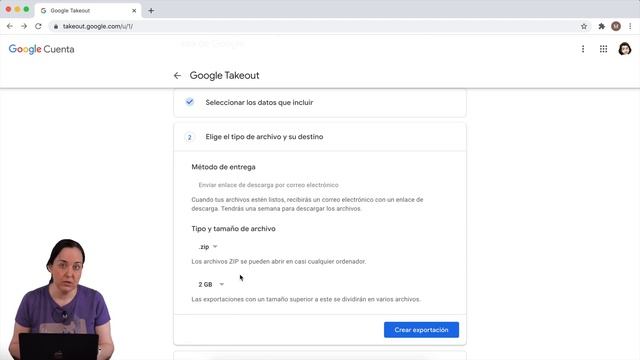Click the Google Takeout page title

(224, 76)
